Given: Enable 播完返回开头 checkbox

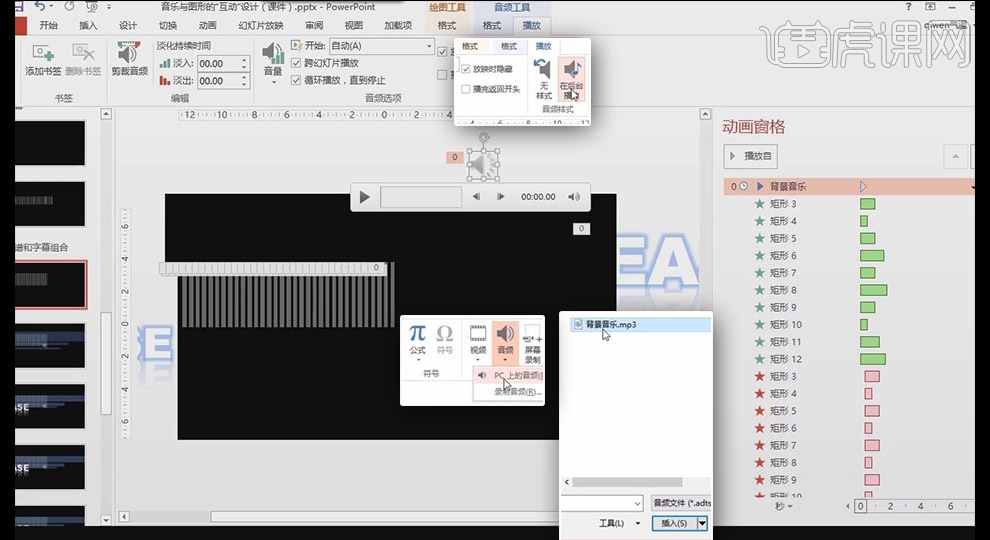Looking at the screenshot, I should [x=466, y=89].
